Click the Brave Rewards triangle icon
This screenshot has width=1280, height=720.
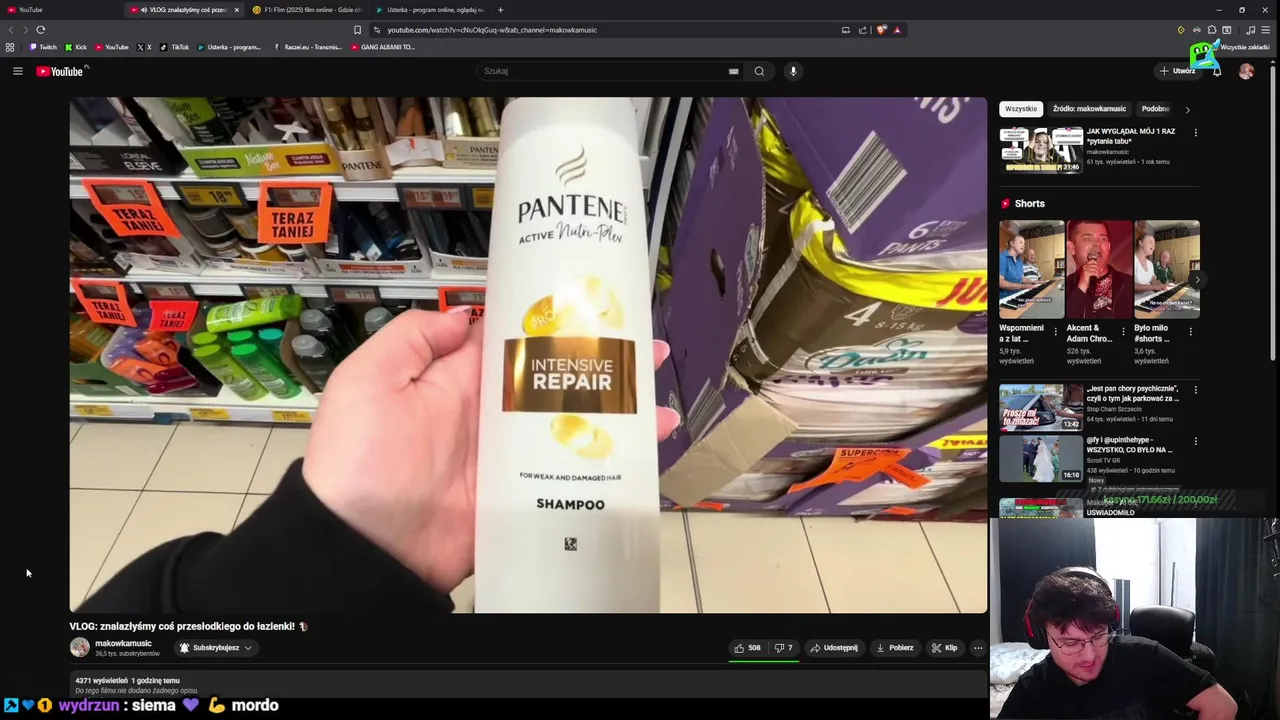click(x=897, y=30)
